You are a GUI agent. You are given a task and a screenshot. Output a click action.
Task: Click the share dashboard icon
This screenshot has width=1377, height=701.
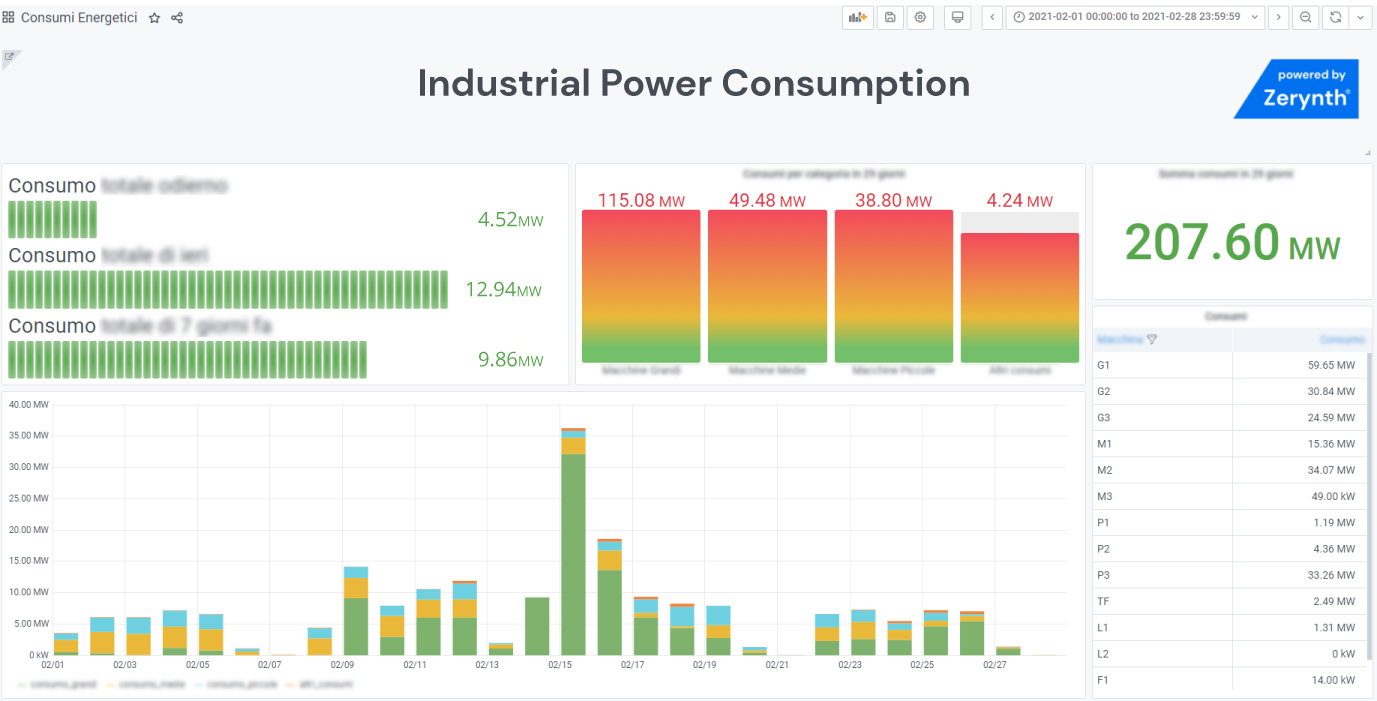[176, 17]
